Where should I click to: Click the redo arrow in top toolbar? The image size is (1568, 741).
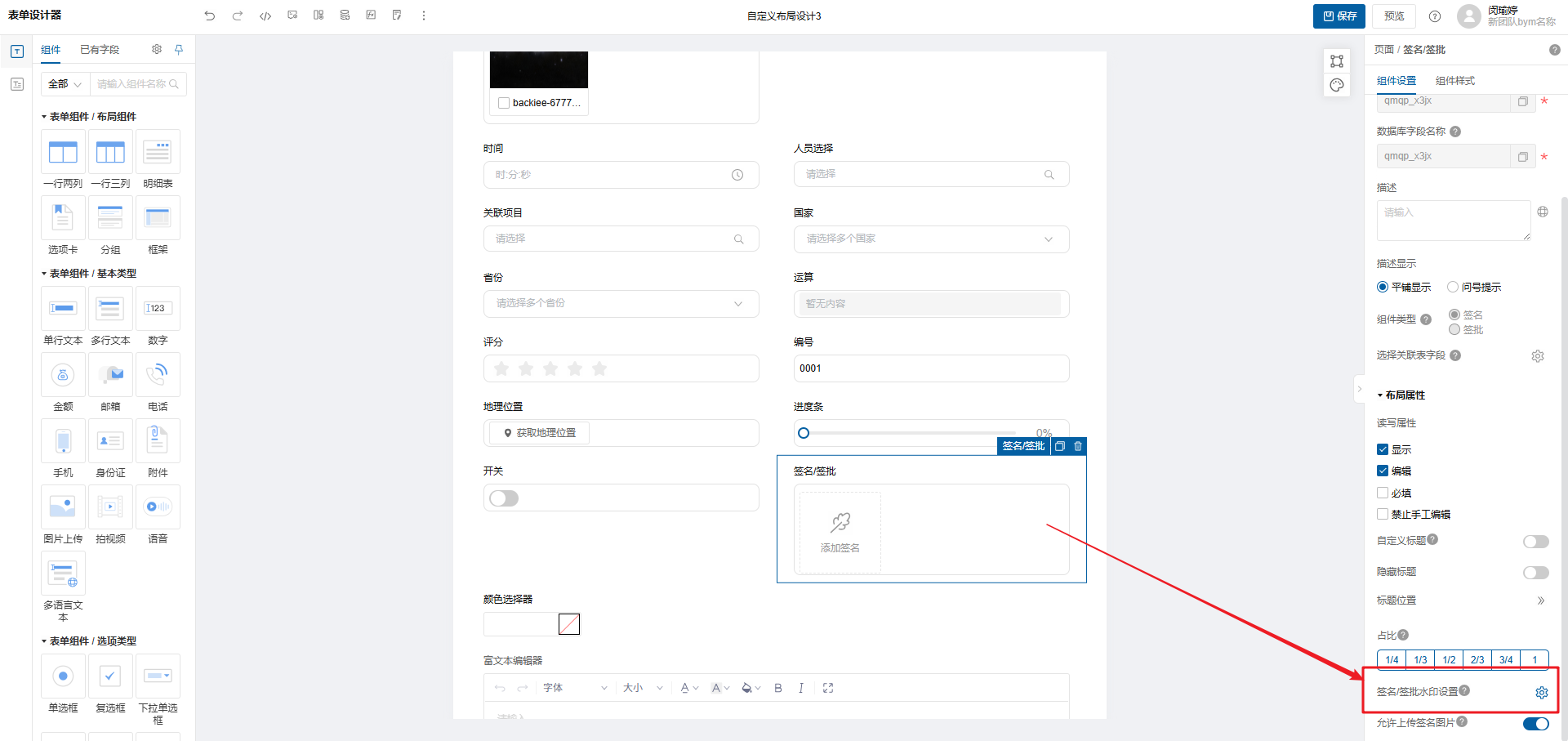[x=238, y=16]
